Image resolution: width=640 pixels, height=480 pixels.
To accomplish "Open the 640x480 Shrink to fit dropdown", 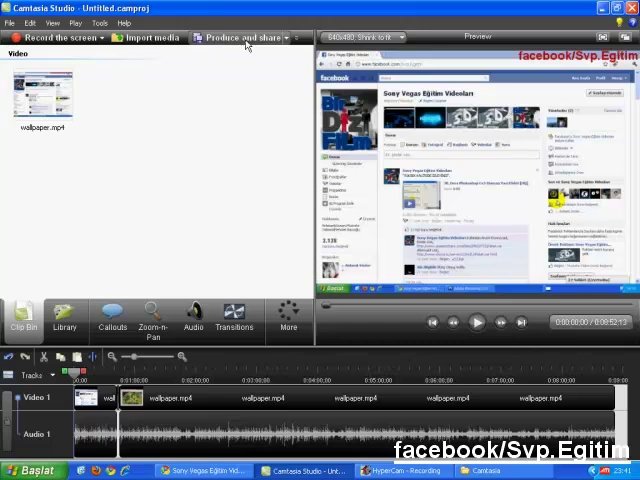I will pyautogui.click(x=363, y=38).
